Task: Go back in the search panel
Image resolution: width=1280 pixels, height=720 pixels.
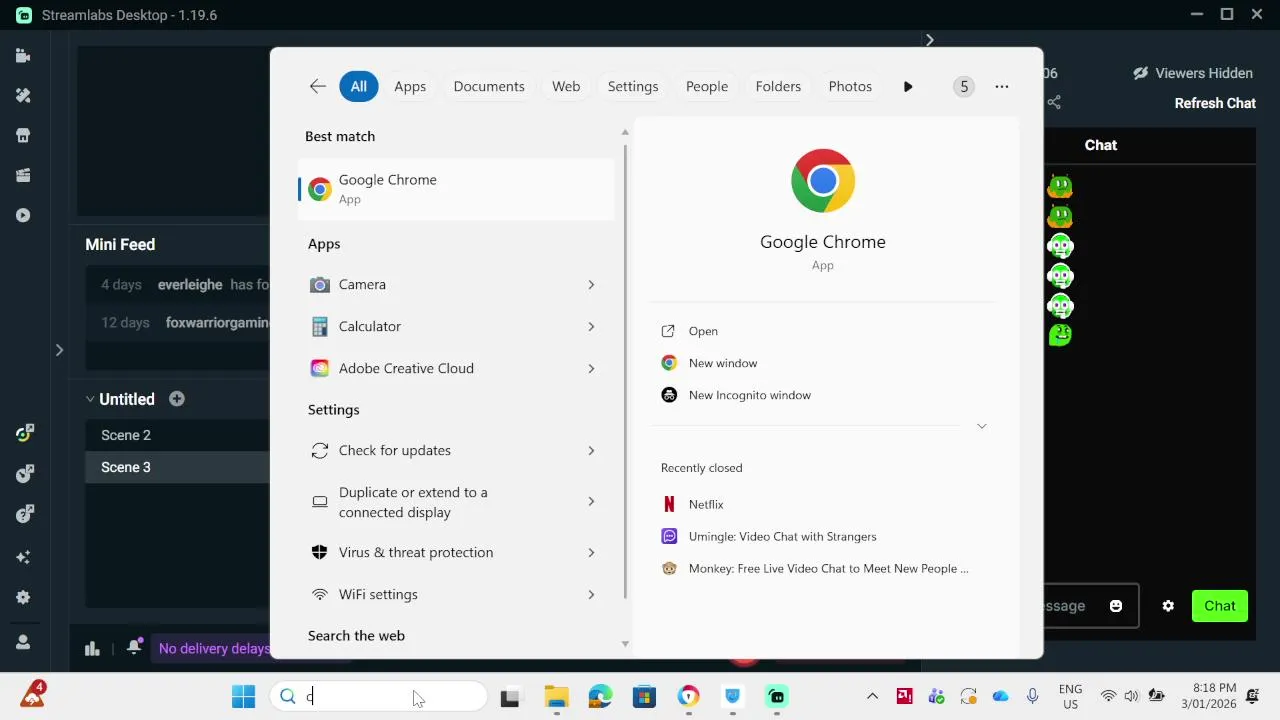Action: coord(318,86)
